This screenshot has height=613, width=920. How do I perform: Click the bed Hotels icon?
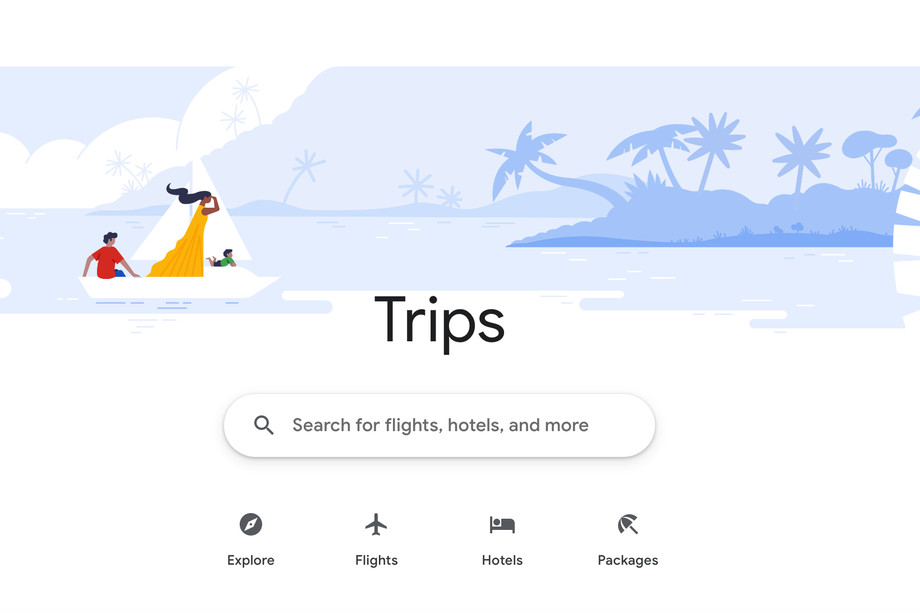[x=502, y=524]
